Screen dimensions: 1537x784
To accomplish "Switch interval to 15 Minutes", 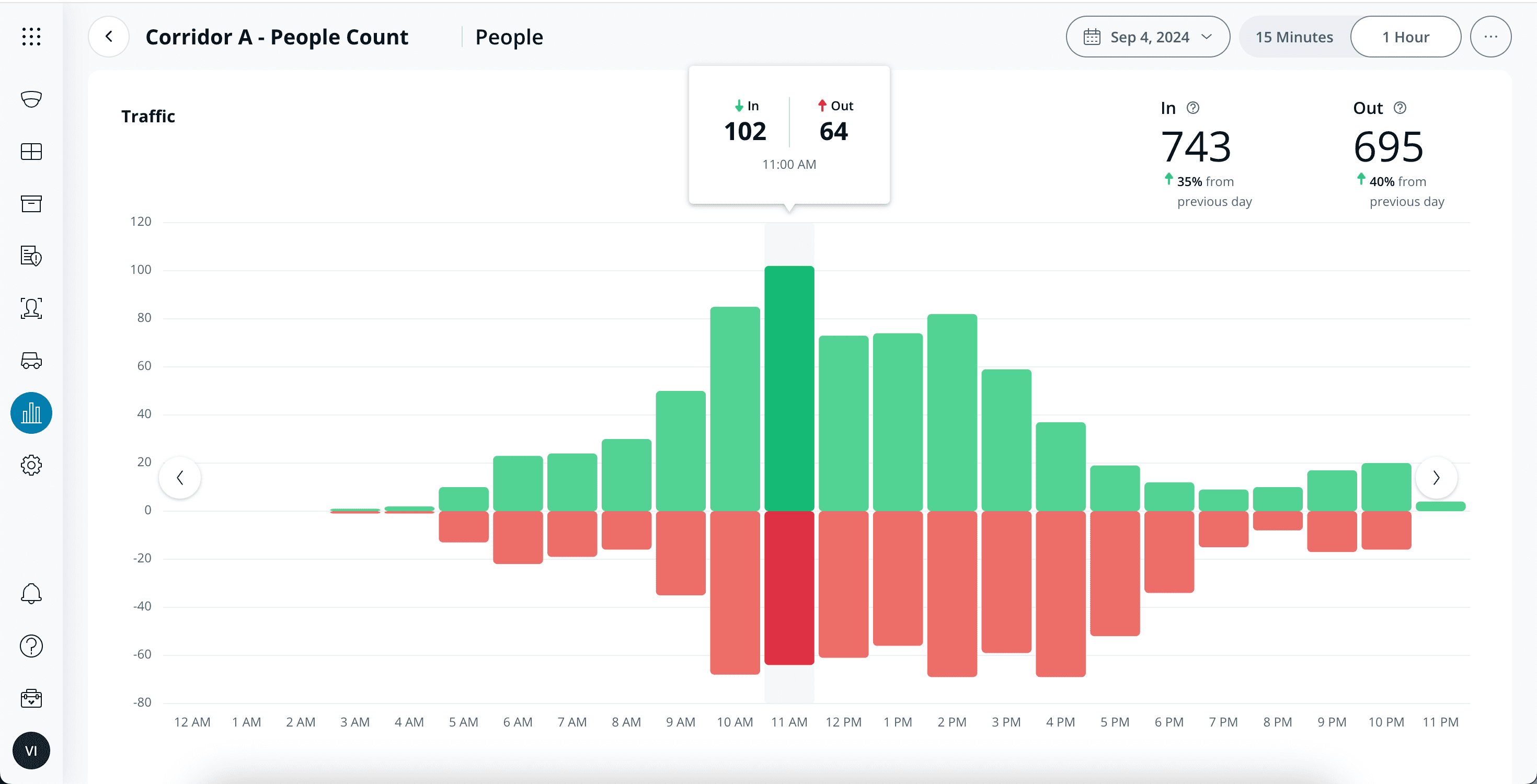I will [1293, 37].
